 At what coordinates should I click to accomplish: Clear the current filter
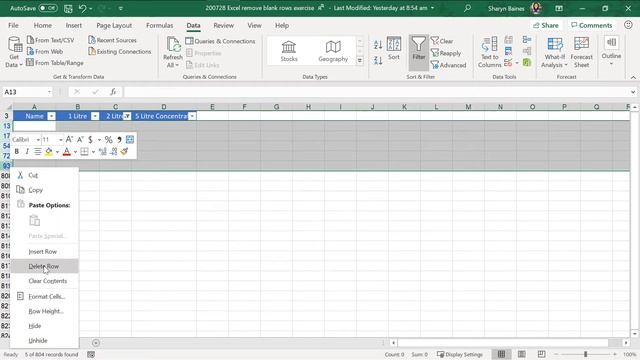point(442,41)
